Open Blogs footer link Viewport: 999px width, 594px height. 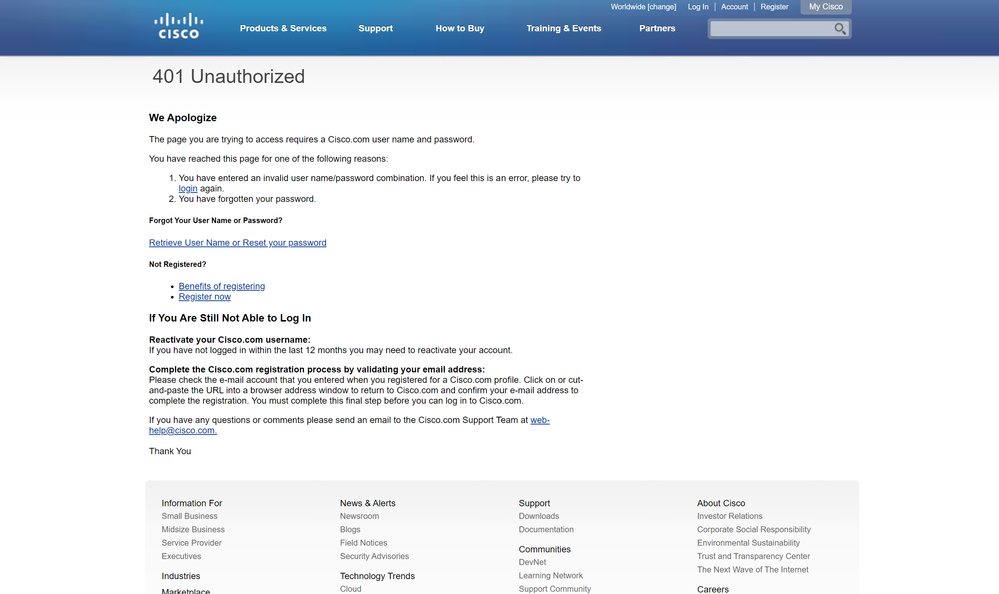[x=350, y=530]
